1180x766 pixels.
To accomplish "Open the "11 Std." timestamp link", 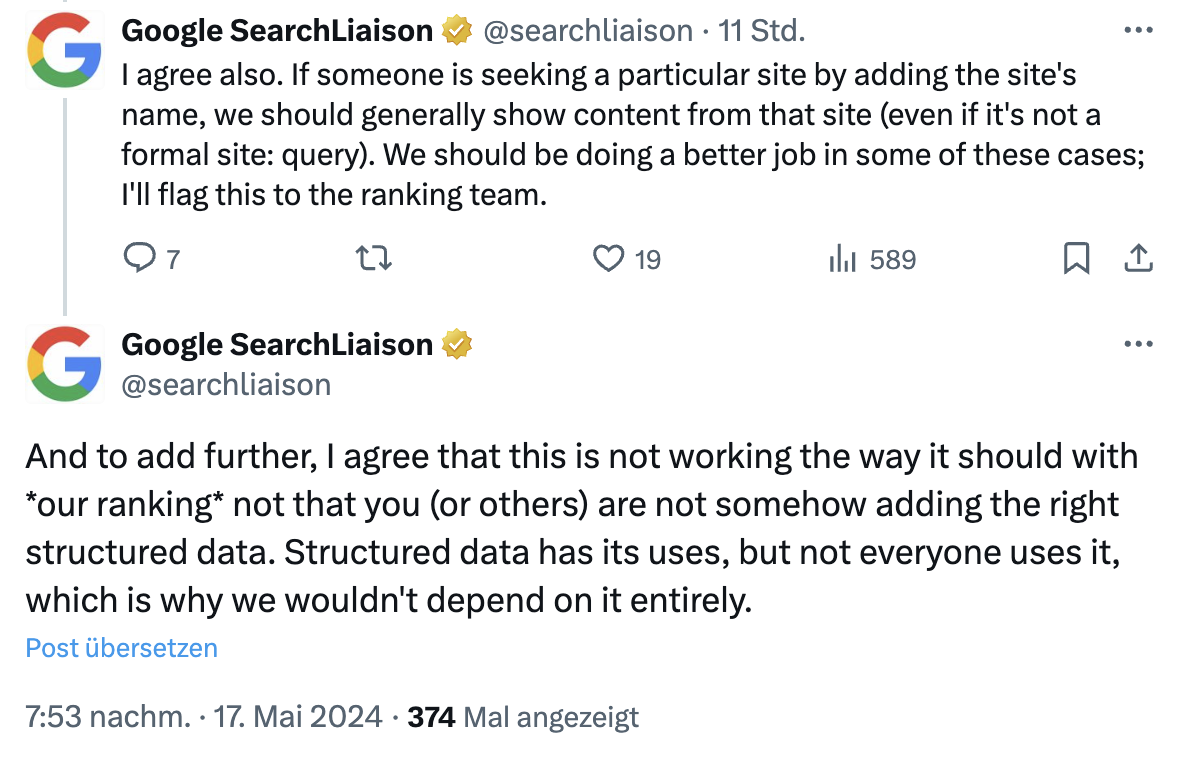I will [x=762, y=32].
